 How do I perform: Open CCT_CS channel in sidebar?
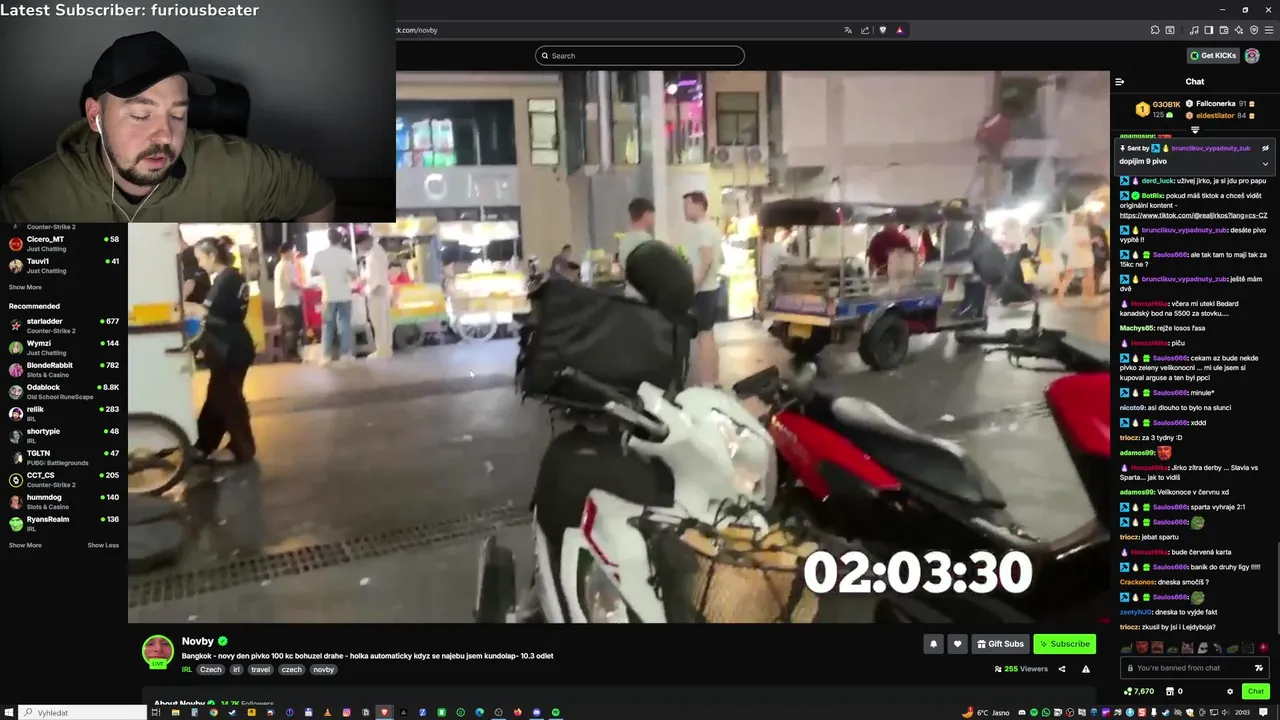pyautogui.click(x=64, y=479)
